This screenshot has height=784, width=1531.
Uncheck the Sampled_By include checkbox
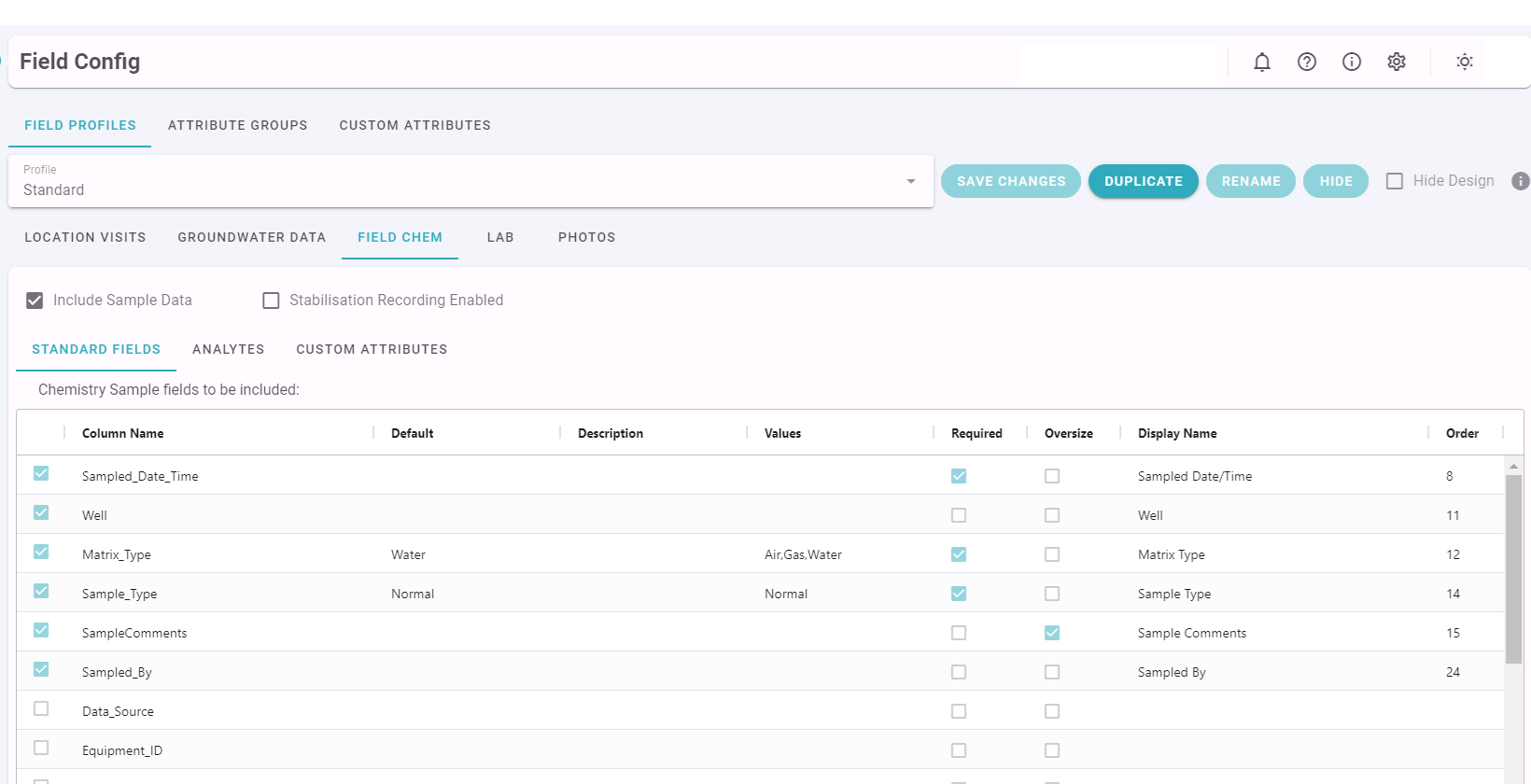[x=41, y=669]
